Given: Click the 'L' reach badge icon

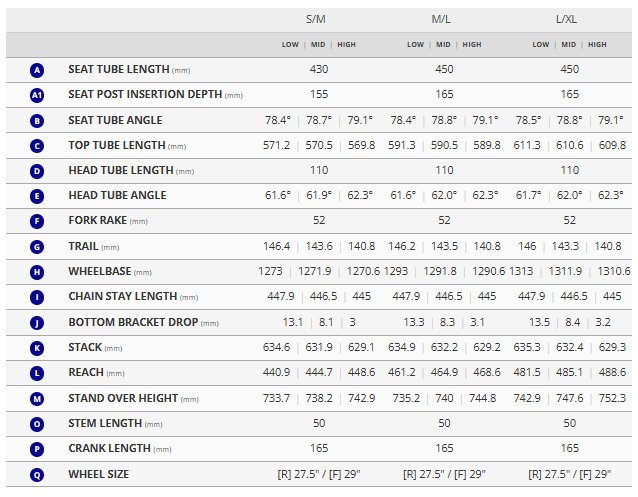Looking at the screenshot, I should (x=37, y=372).
